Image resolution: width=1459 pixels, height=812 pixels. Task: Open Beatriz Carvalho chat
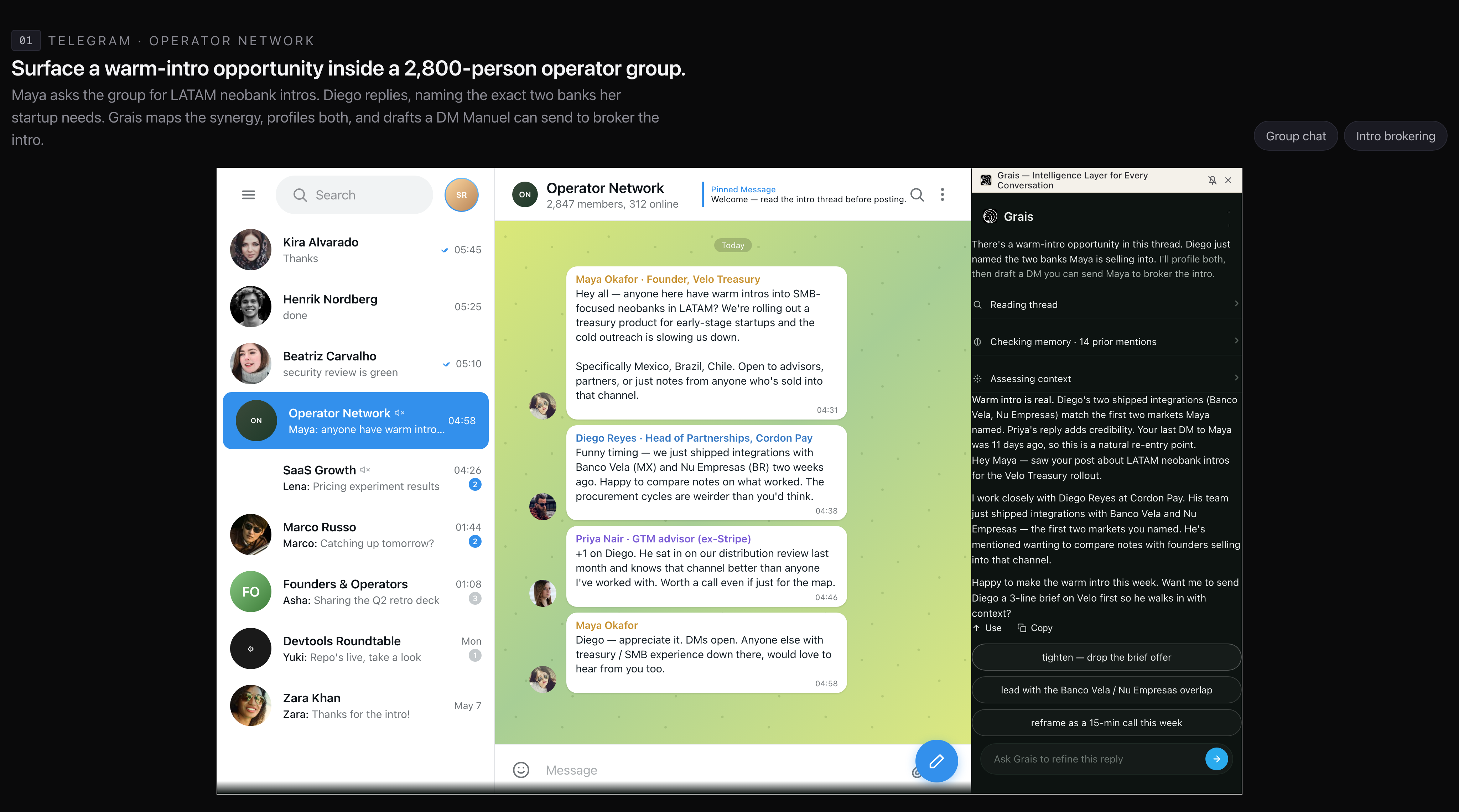[x=356, y=364]
